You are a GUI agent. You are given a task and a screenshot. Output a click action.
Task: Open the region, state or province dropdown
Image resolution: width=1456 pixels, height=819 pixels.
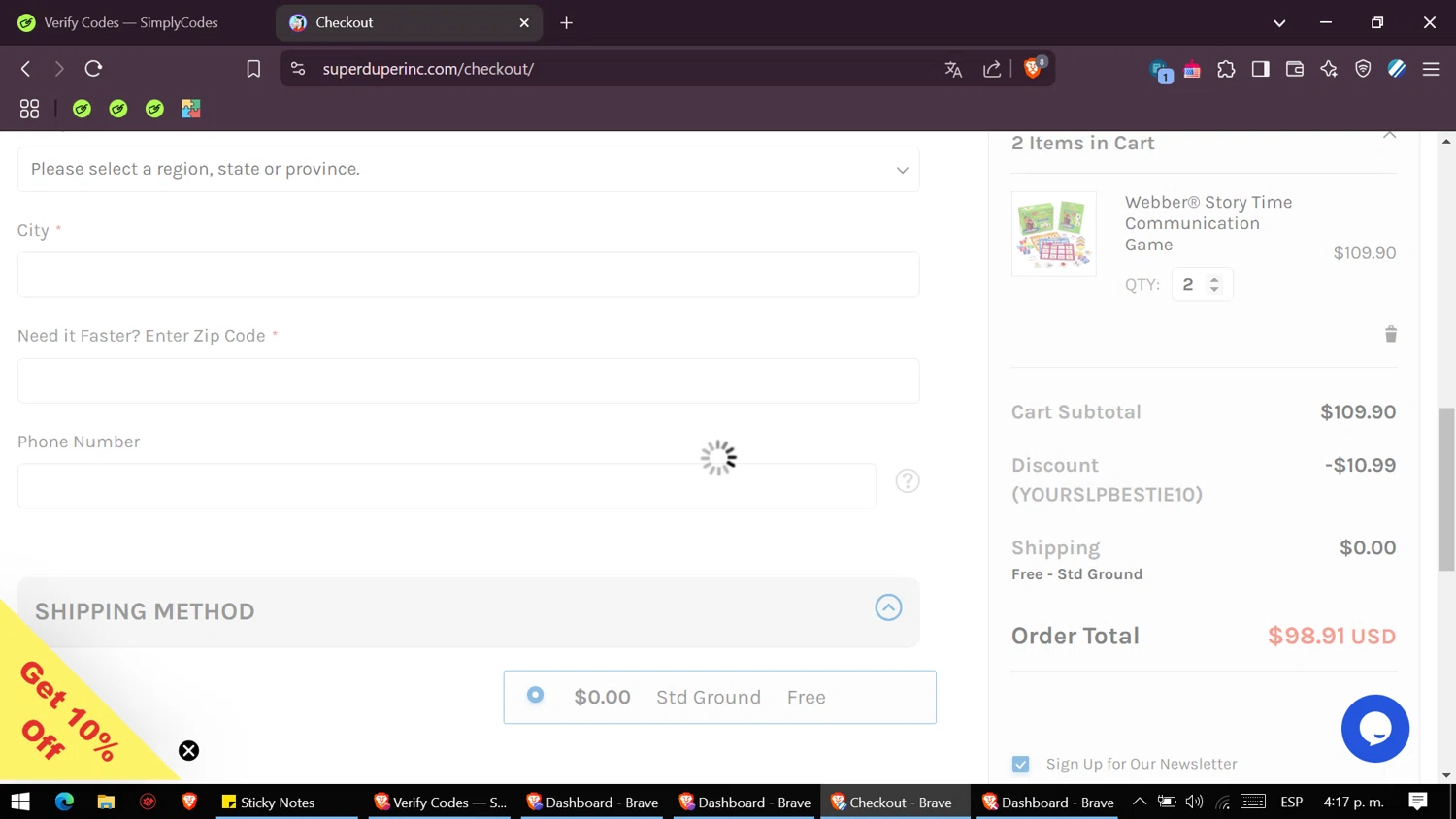pyautogui.click(x=468, y=169)
